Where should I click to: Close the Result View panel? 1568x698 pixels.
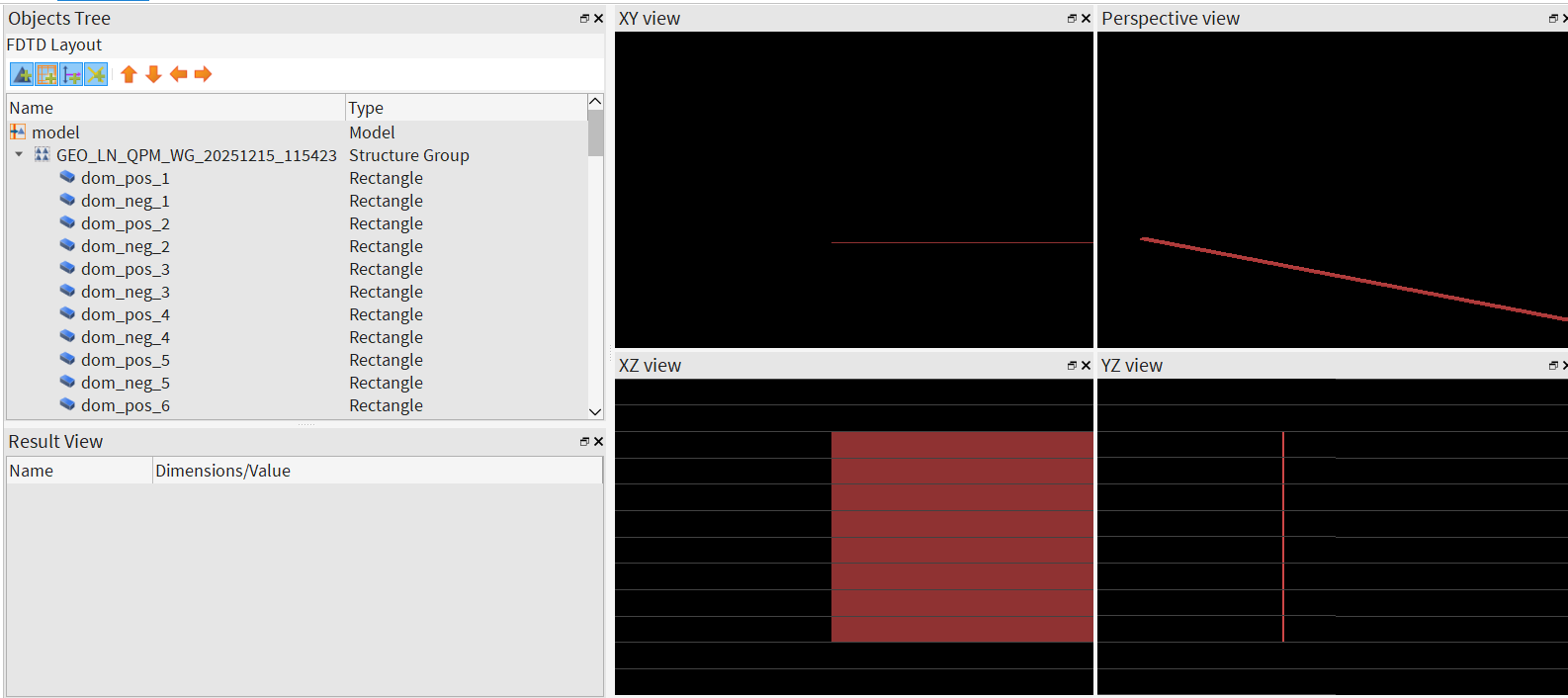click(x=598, y=442)
